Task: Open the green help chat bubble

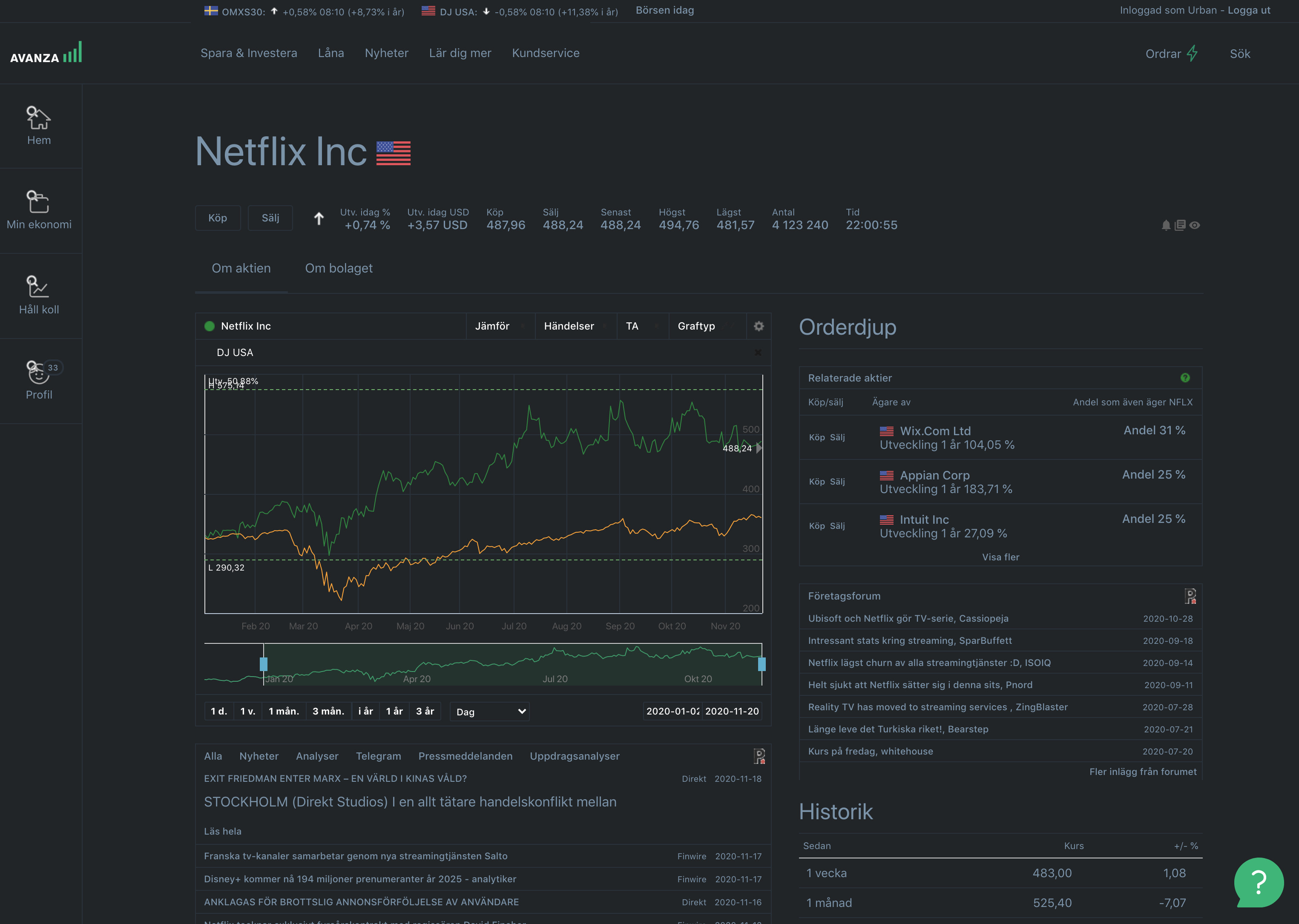Action: [1259, 882]
